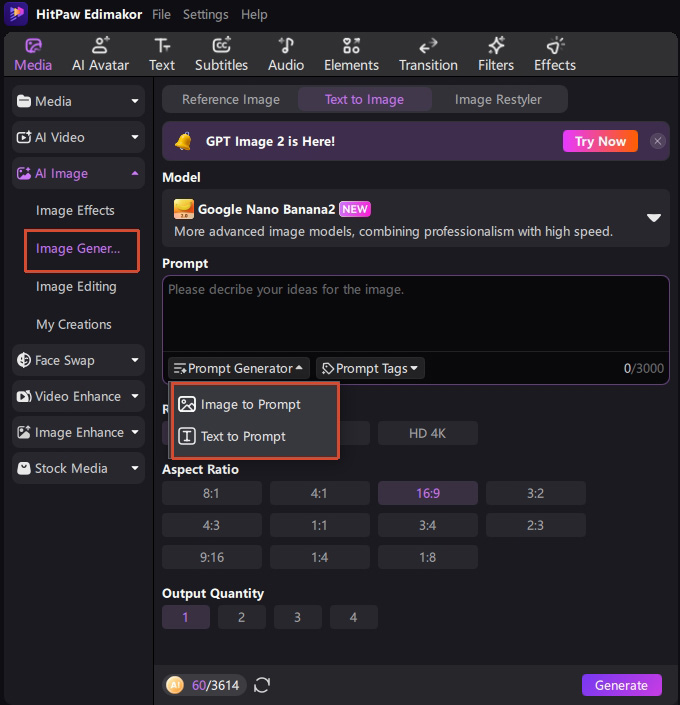The height and width of the screenshot is (705, 680).
Task: Click the bell icon in GPT Image banner
Action: point(183,141)
